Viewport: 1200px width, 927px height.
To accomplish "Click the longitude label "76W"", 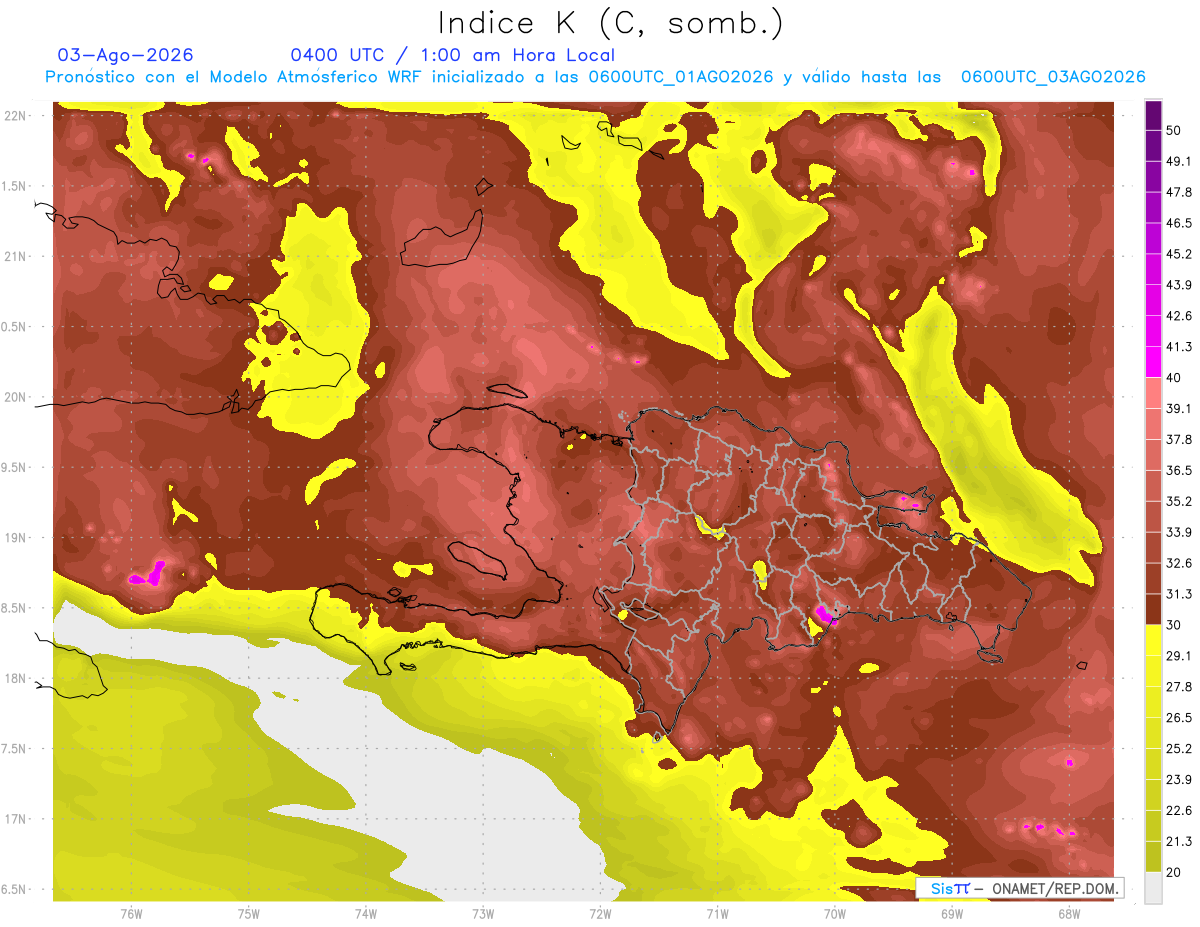I will click(x=131, y=913).
